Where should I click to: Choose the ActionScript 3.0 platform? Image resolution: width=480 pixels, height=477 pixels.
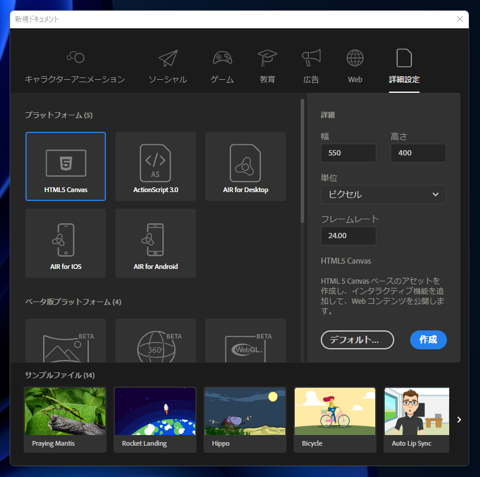click(x=156, y=166)
